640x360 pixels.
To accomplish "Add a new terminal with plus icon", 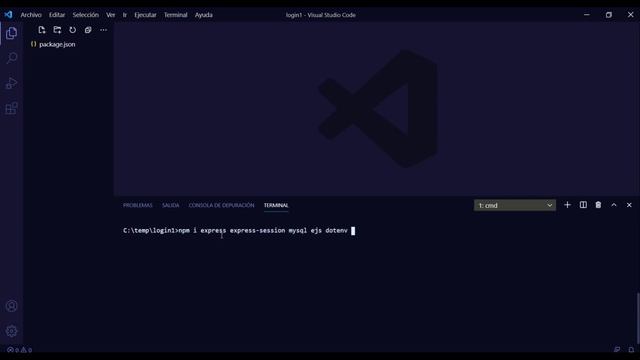I will 567,205.
